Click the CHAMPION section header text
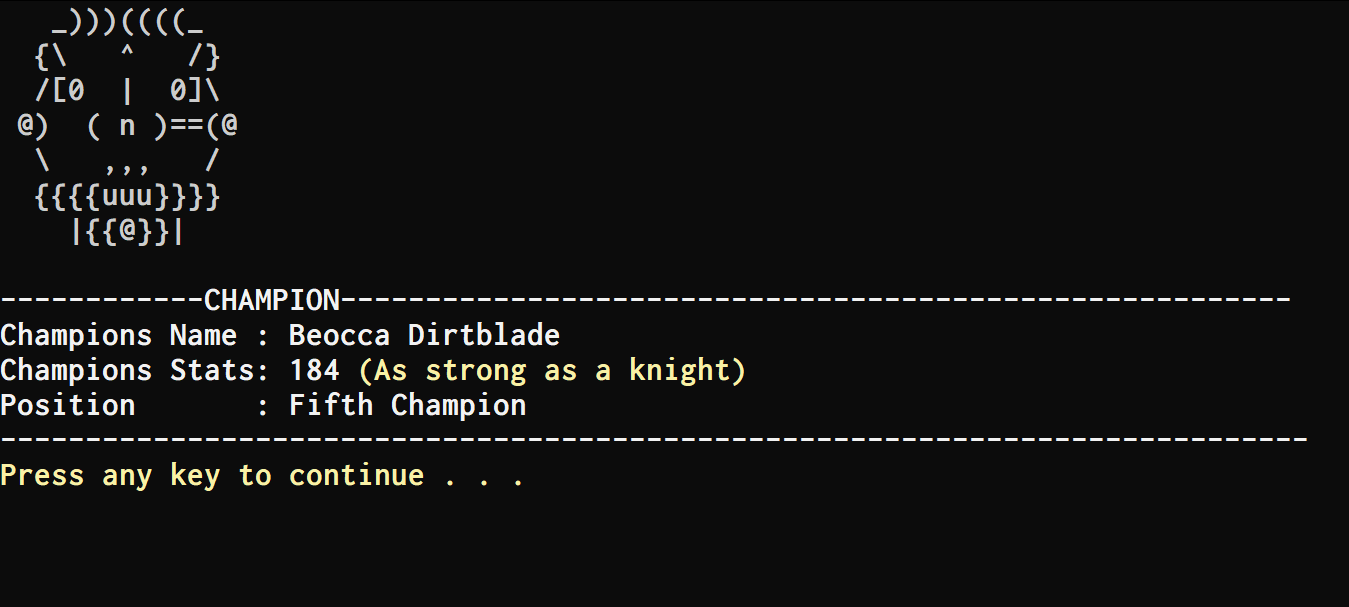Screen dimensions: 1349x607 click(272, 299)
